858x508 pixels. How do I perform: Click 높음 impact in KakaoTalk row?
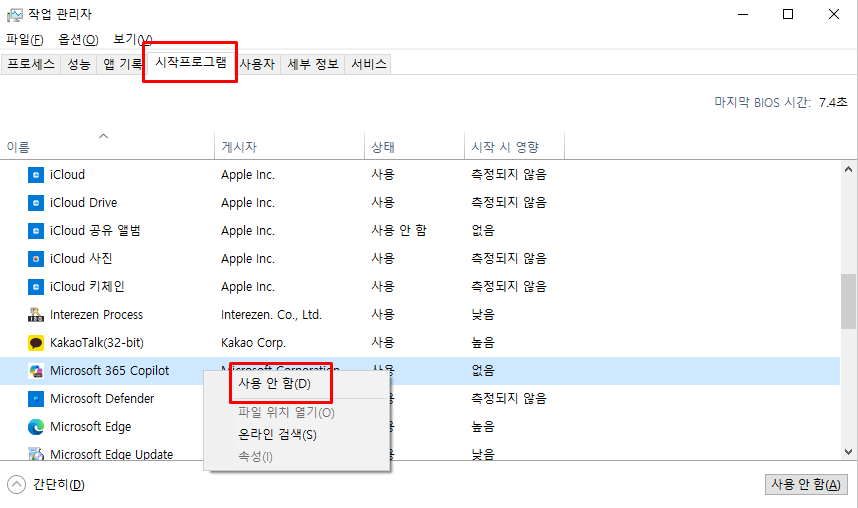[x=483, y=343]
